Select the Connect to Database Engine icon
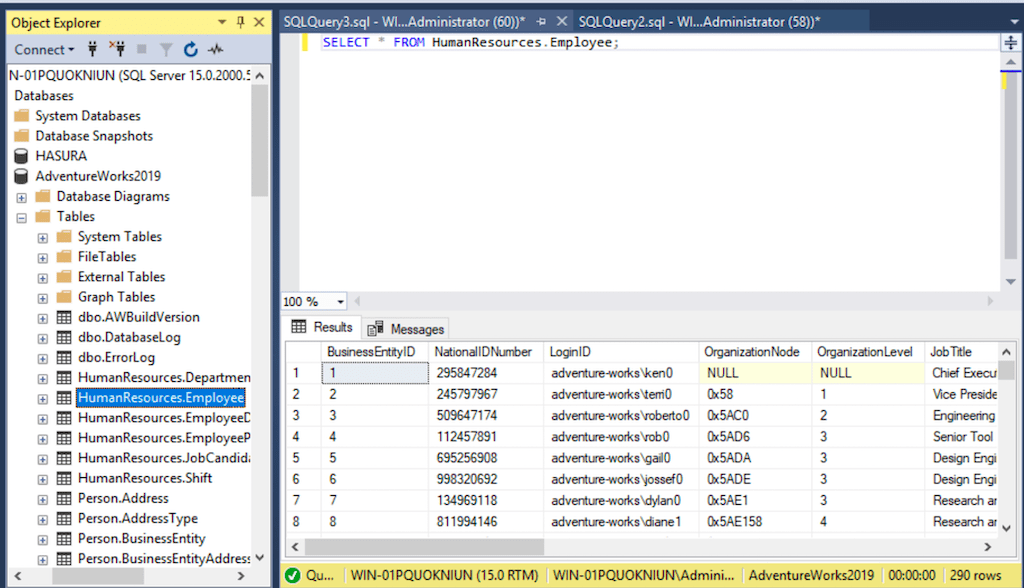This screenshot has height=588, width=1024. [x=92, y=49]
